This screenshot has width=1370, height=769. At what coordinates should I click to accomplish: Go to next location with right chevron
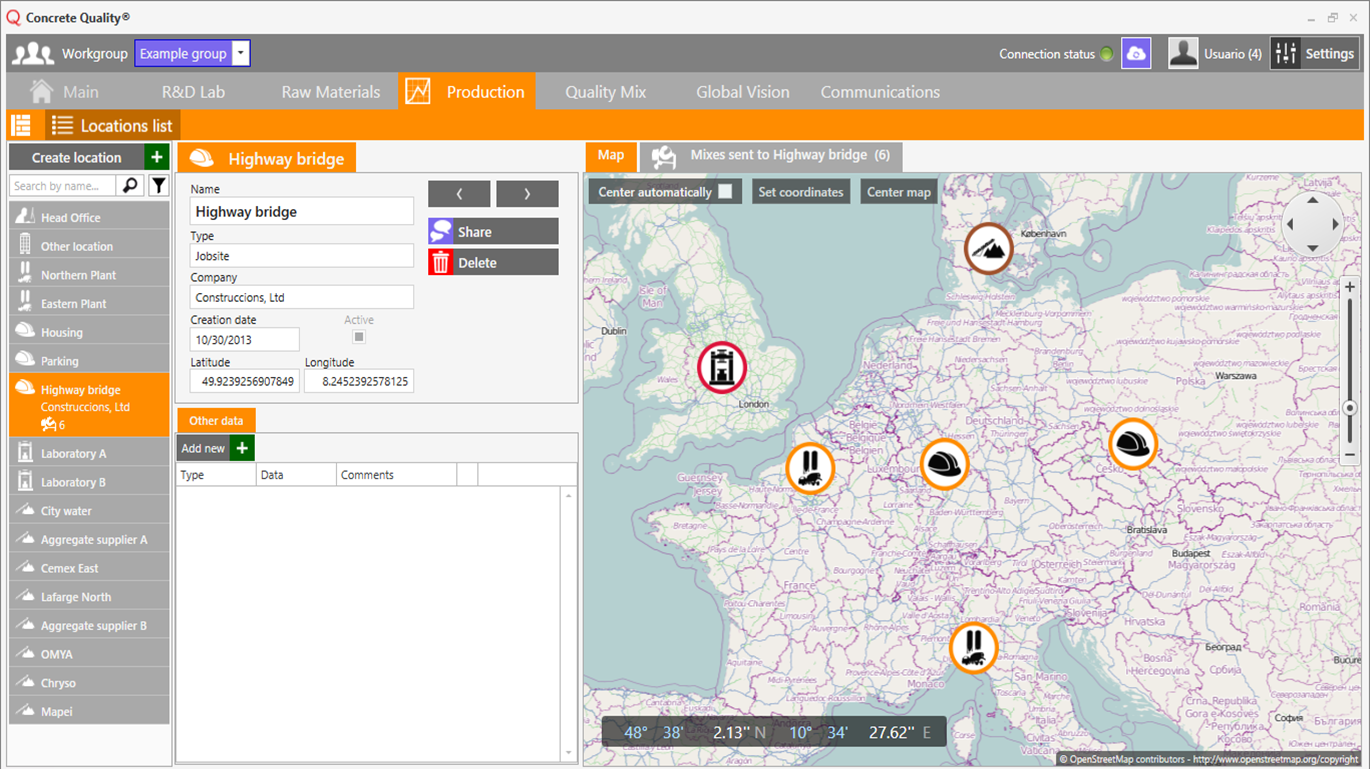point(527,194)
